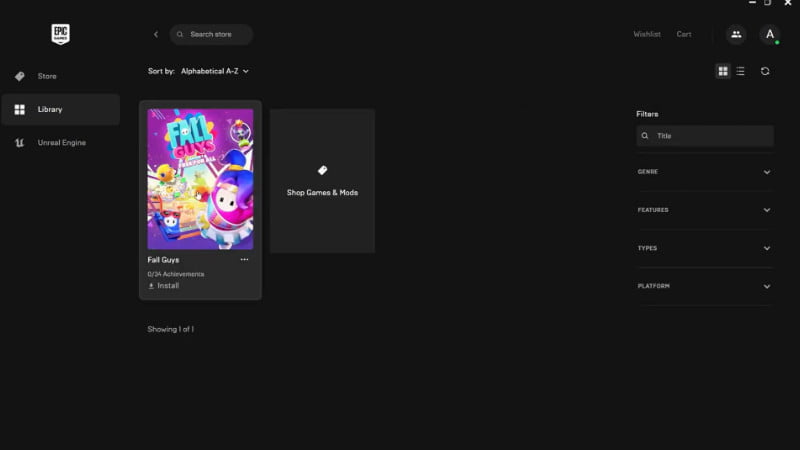Switch to list view layout
Screen dimensions: 800x450
coord(740,71)
